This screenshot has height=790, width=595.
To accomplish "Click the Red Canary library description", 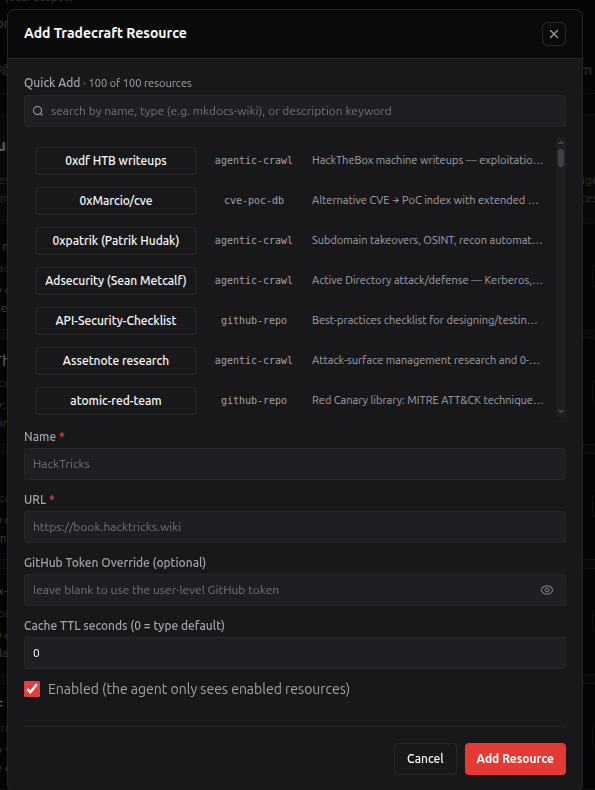I will pos(427,400).
